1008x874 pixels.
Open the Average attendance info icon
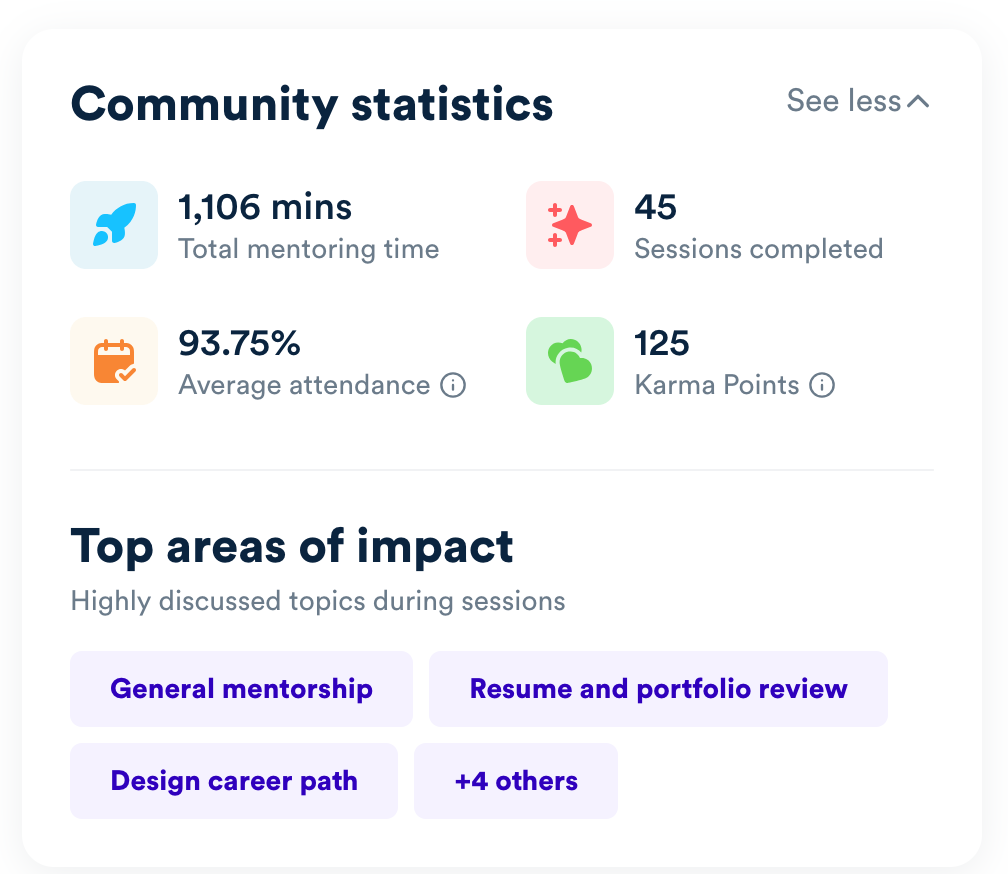tap(453, 386)
